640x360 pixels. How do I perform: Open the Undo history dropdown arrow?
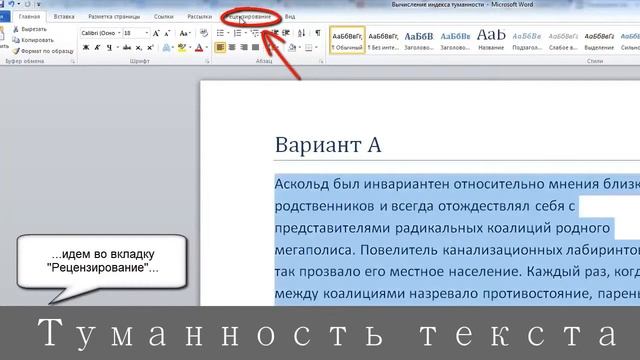(x=18, y=4)
